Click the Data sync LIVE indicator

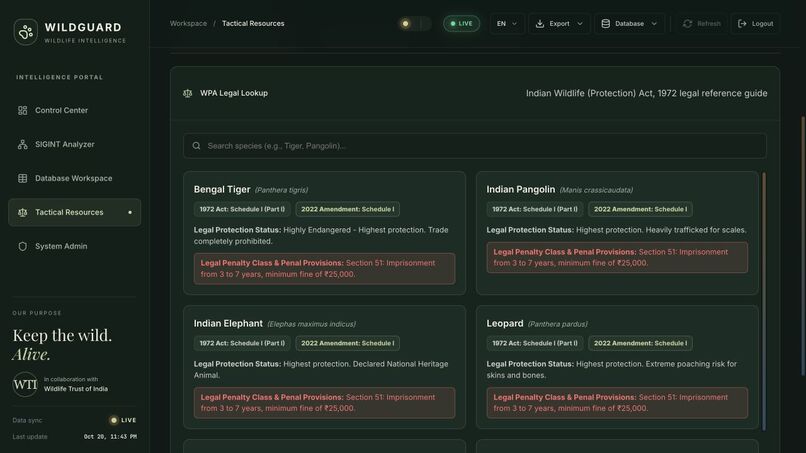coord(123,420)
